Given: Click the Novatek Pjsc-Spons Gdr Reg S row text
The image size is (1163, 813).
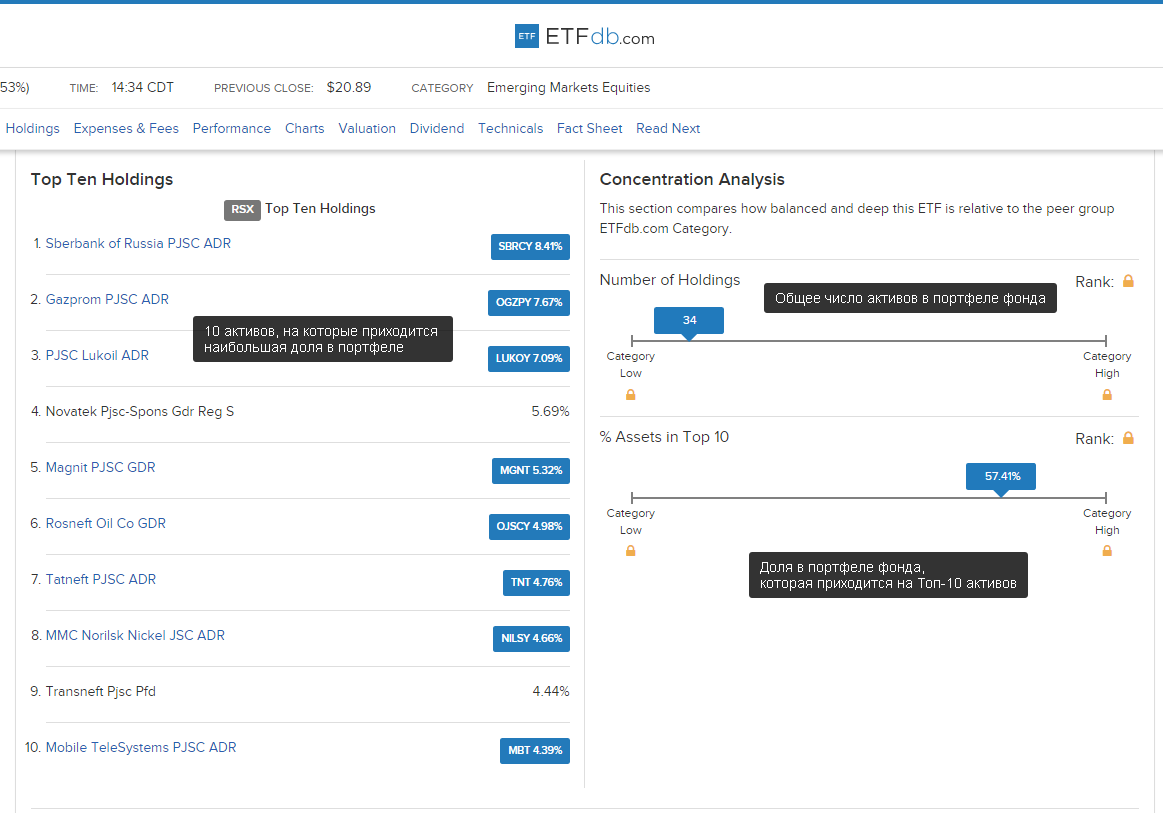Looking at the screenshot, I should [139, 411].
